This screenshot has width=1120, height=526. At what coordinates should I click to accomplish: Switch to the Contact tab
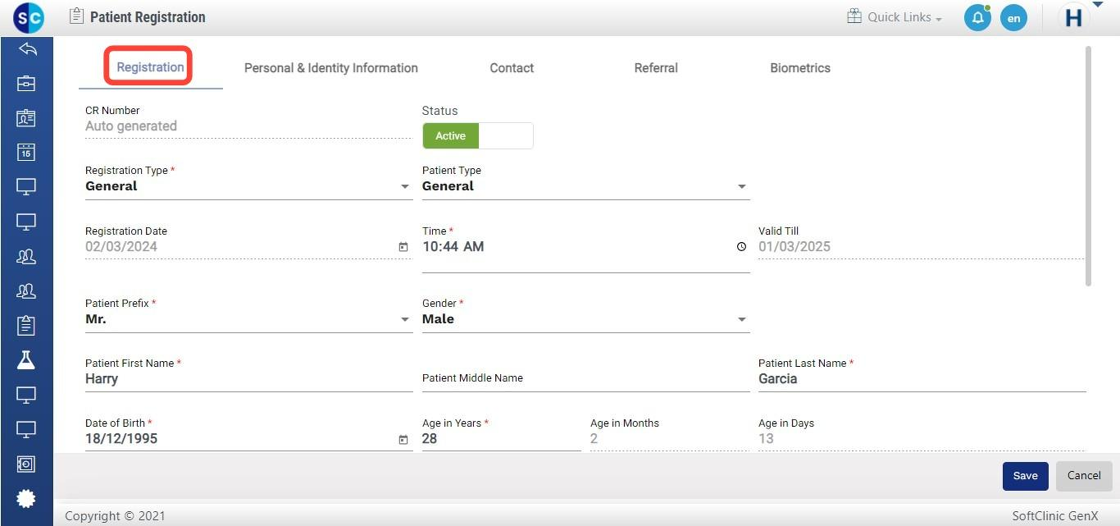[511, 68]
